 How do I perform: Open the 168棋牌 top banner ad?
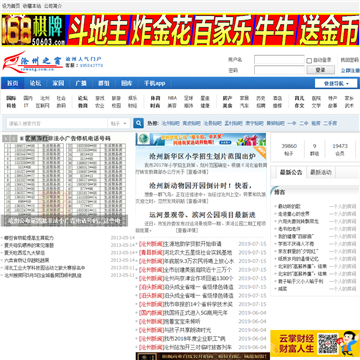[180, 30]
